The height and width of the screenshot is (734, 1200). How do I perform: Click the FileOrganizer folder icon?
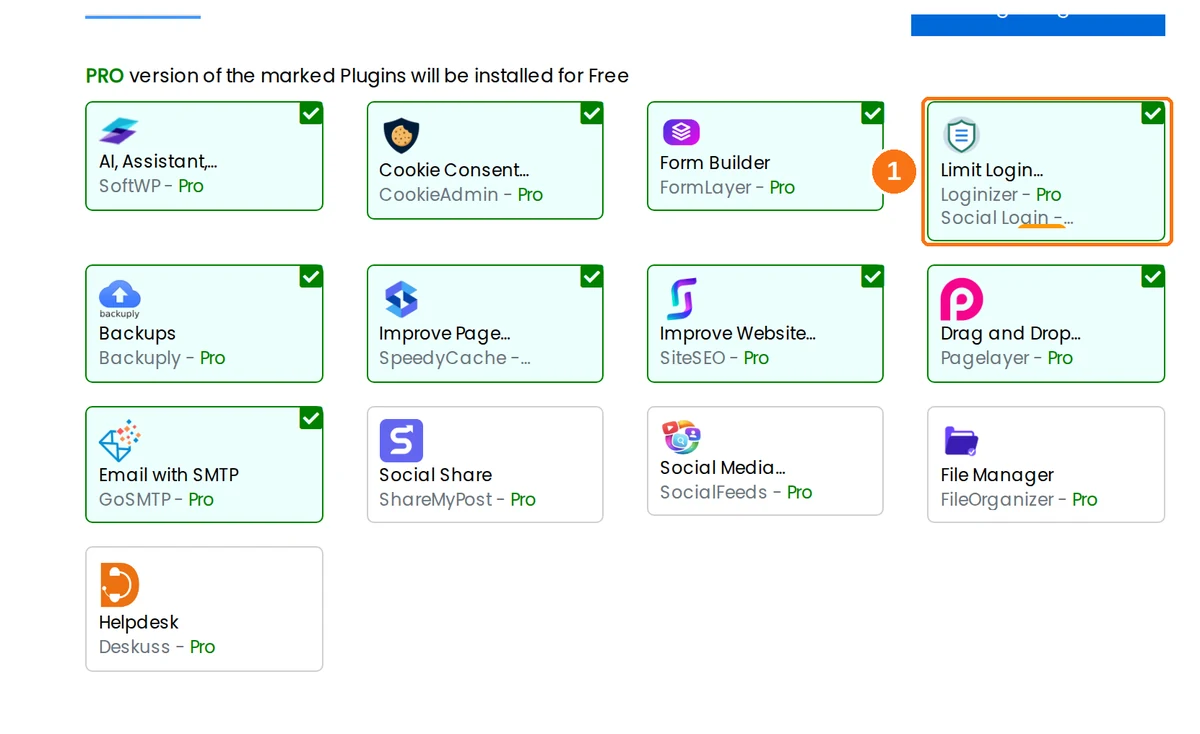pos(961,441)
